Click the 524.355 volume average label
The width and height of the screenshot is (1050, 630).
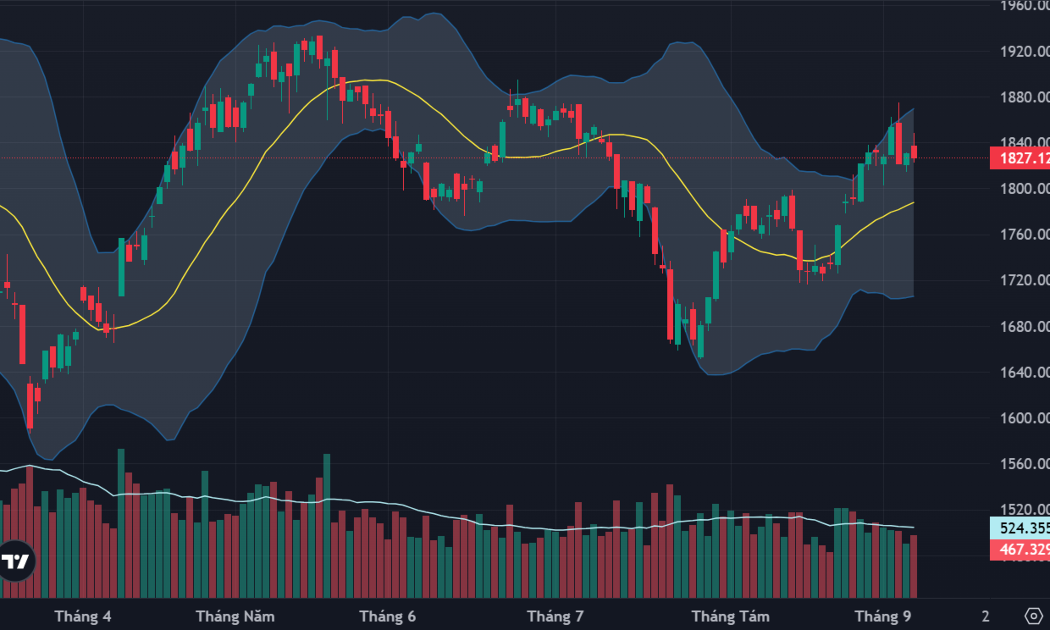pos(1020,528)
